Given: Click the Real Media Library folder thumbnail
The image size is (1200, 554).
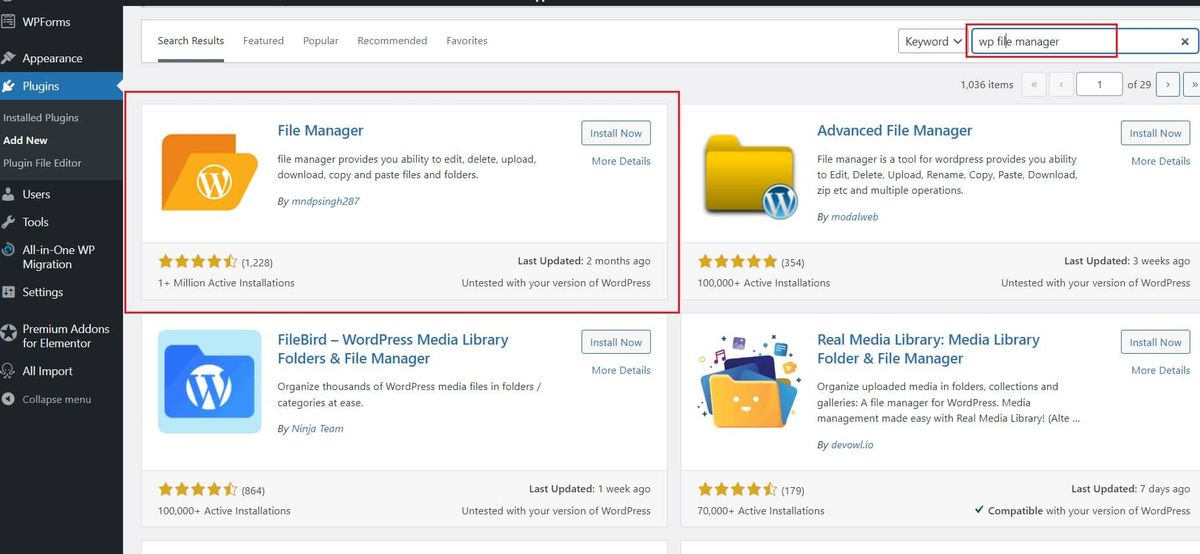Looking at the screenshot, I should 750,381.
